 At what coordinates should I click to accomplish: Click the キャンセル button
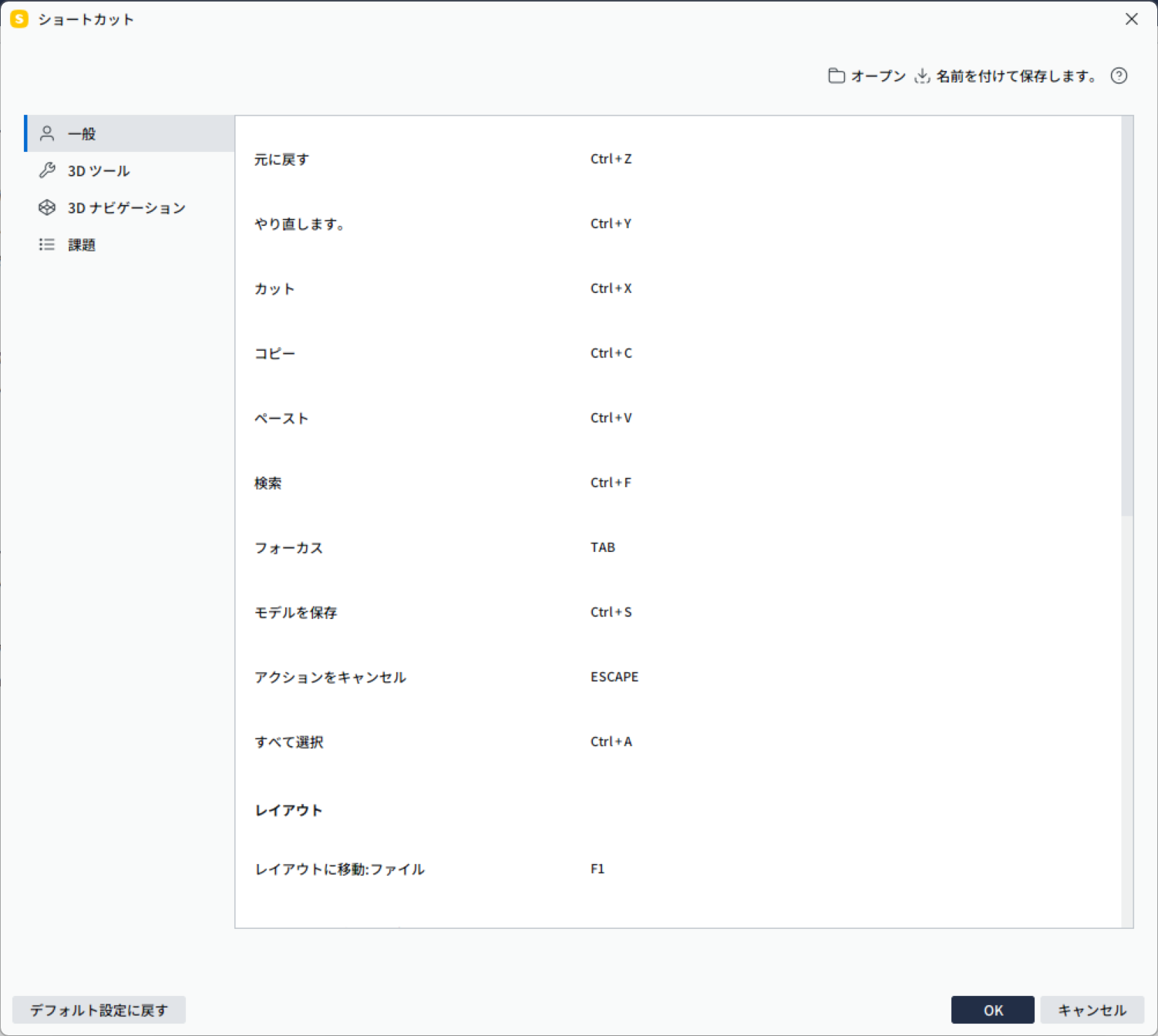click(1092, 1010)
